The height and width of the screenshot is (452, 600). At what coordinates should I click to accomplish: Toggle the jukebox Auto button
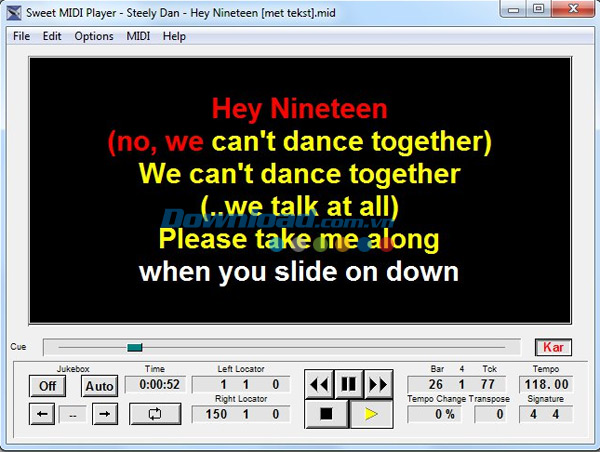pos(99,385)
